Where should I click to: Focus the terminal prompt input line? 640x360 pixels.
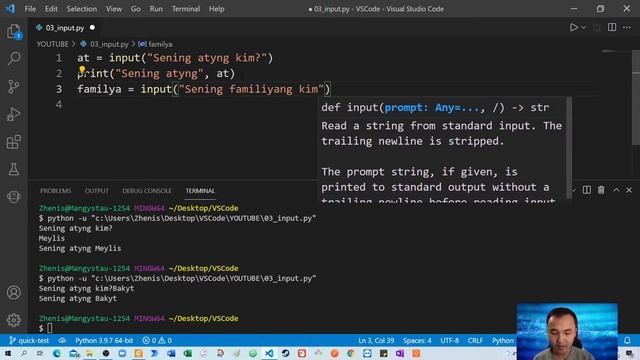pyautogui.click(x=49, y=328)
